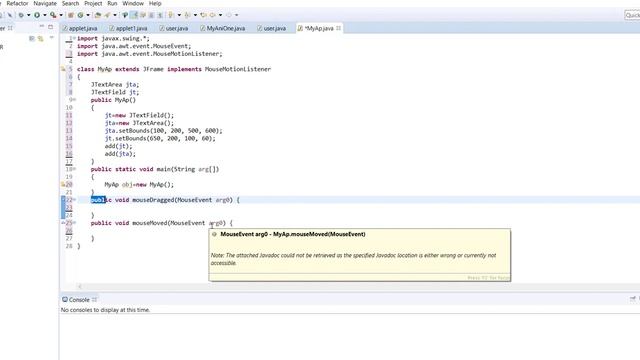This screenshot has height=360, width=640.
Task: Switch to the MyAniOne.java tab
Action: [222, 28]
